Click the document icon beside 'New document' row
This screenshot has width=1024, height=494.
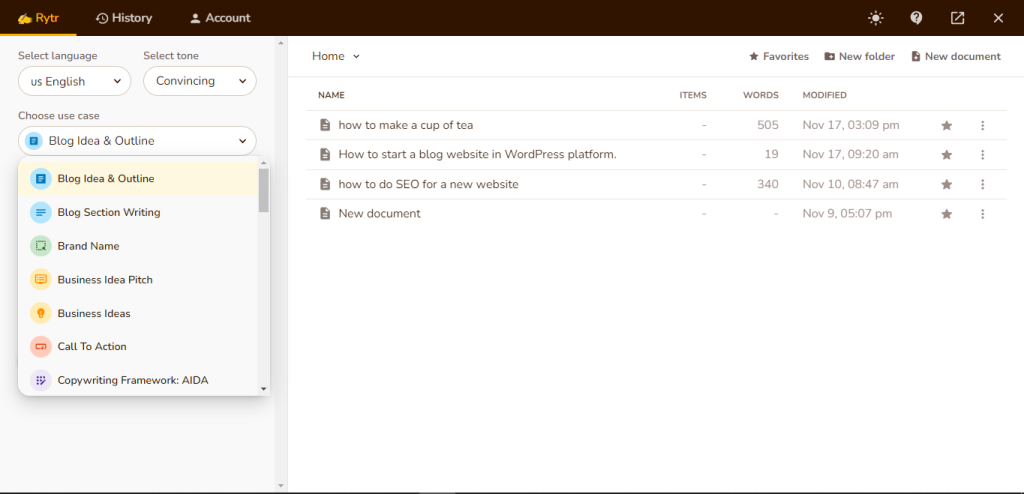pyautogui.click(x=325, y=214)
